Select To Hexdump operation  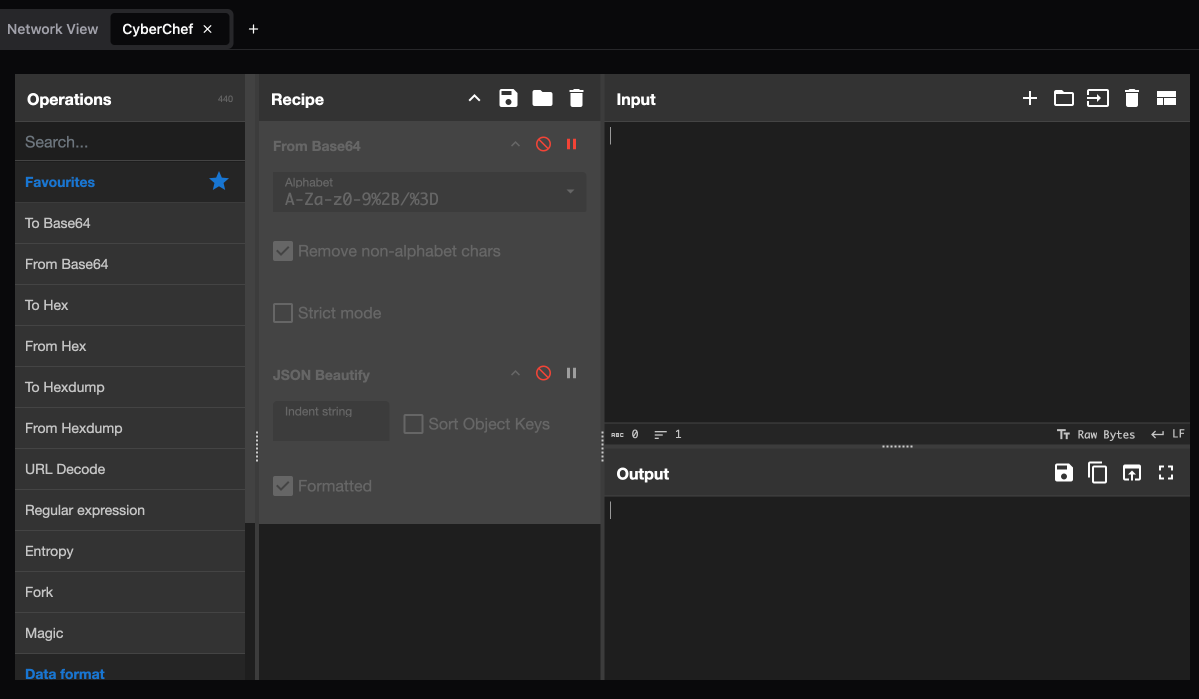(130, 387)
